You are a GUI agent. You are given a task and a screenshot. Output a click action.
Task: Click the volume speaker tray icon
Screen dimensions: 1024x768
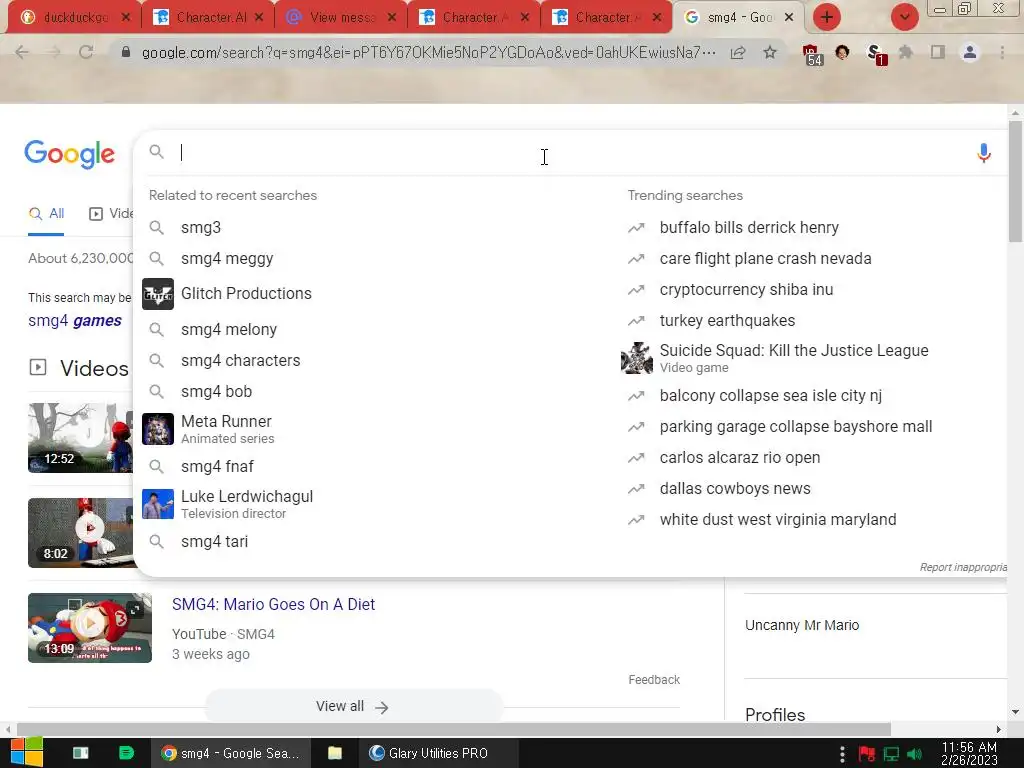[x=914, y=755]
